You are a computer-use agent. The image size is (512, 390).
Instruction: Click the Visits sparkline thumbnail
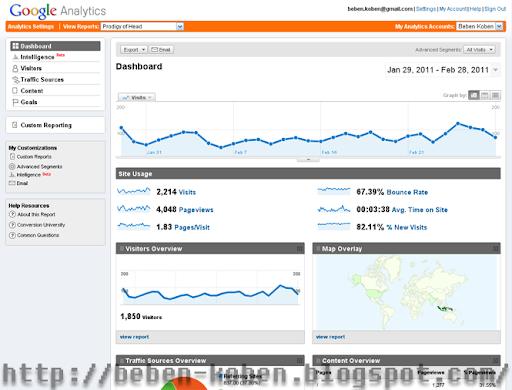pos(134,191)
